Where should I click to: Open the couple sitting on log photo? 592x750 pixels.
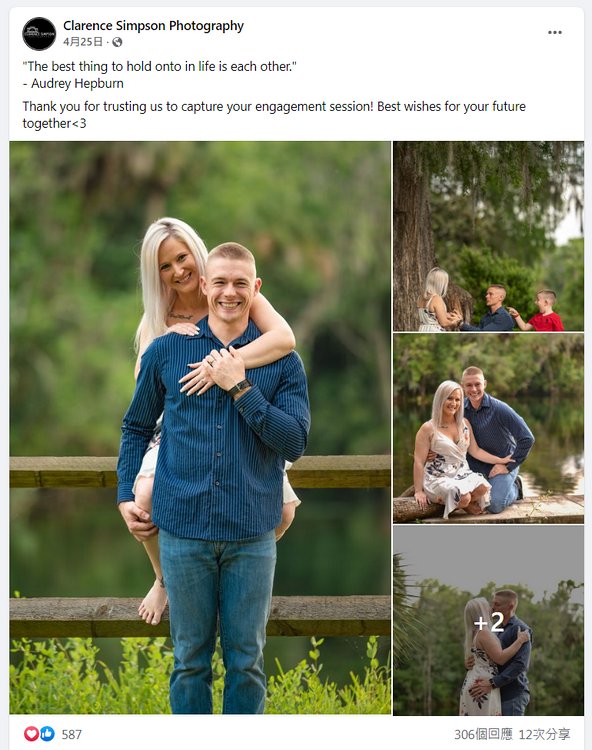(x=488, y=429)
